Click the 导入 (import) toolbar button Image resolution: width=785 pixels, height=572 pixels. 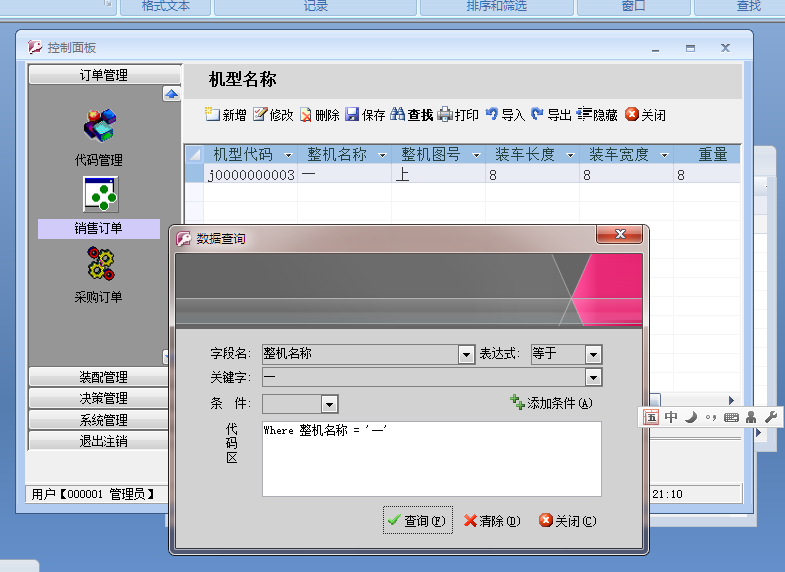[505, 115]
